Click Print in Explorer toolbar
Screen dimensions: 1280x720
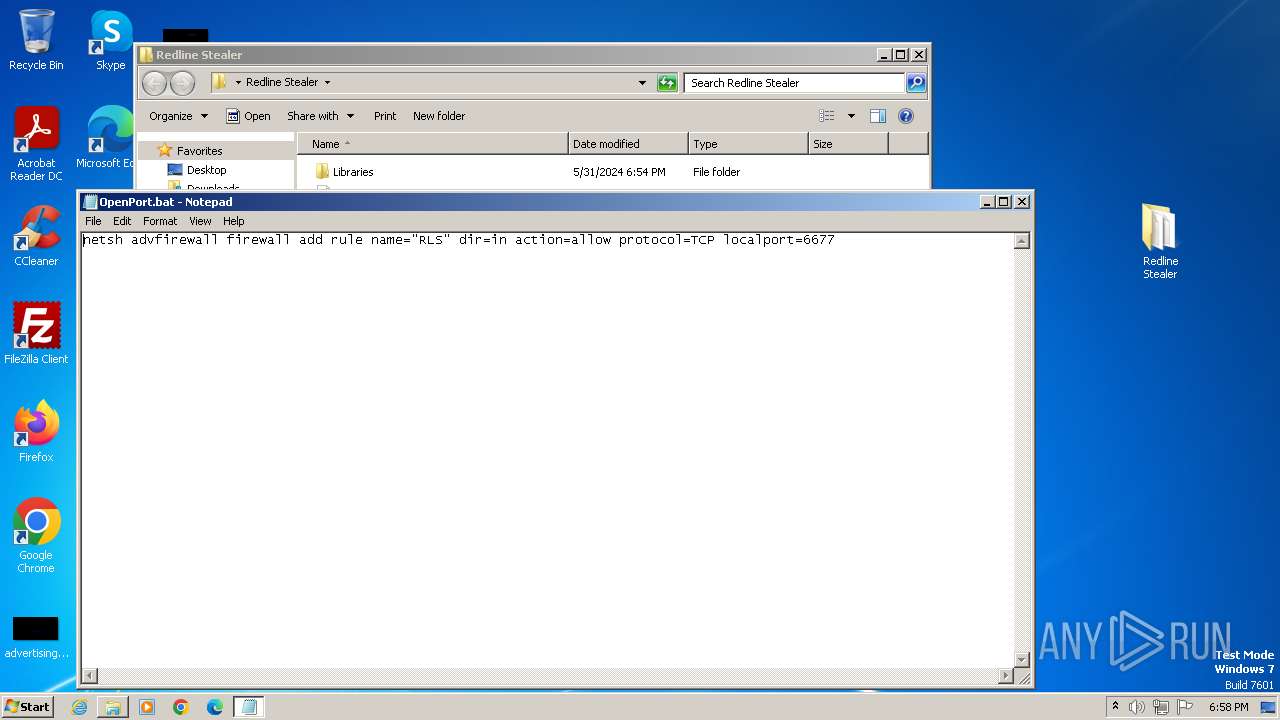[x=385, y=116]
